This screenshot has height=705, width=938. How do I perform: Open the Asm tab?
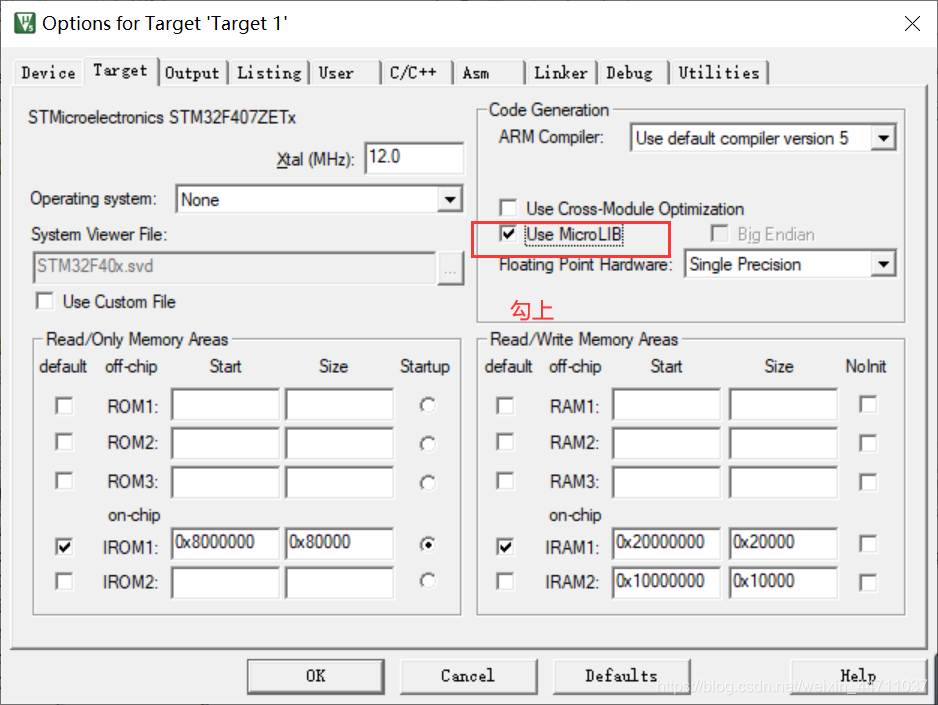(x=488, y=73)
